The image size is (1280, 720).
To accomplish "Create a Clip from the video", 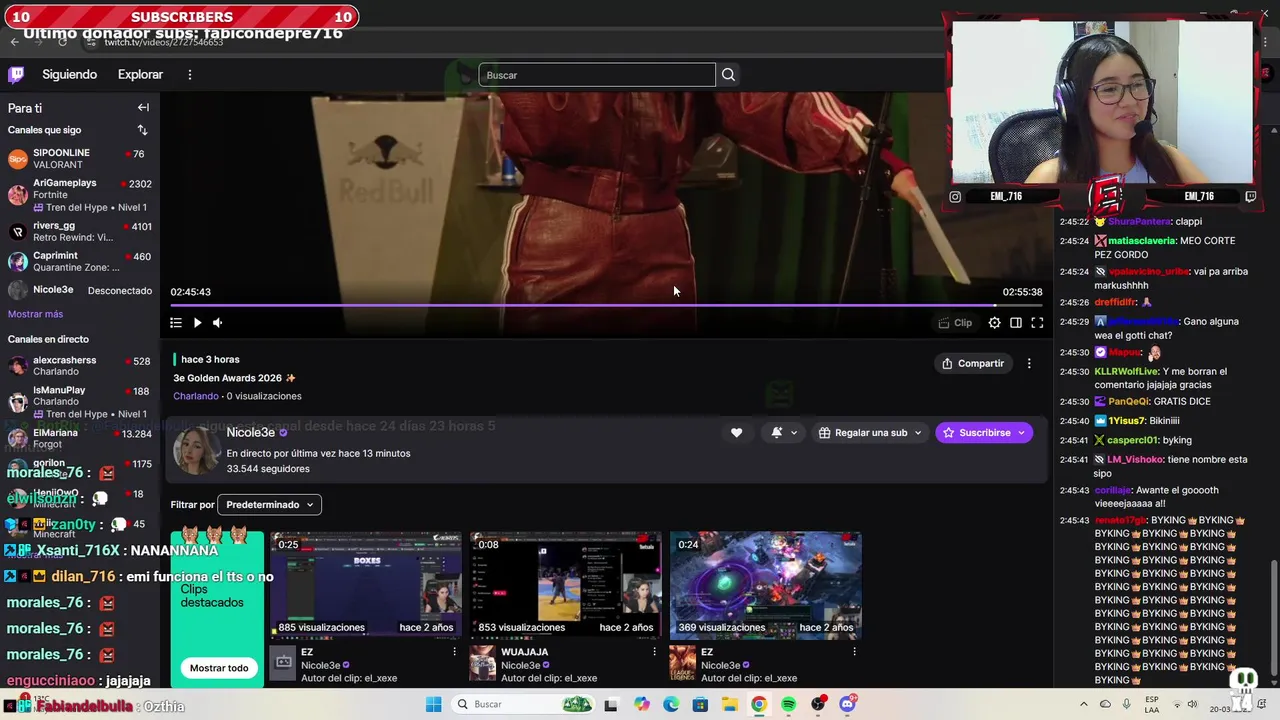I will pyautogui.click(x=955, y=323).
